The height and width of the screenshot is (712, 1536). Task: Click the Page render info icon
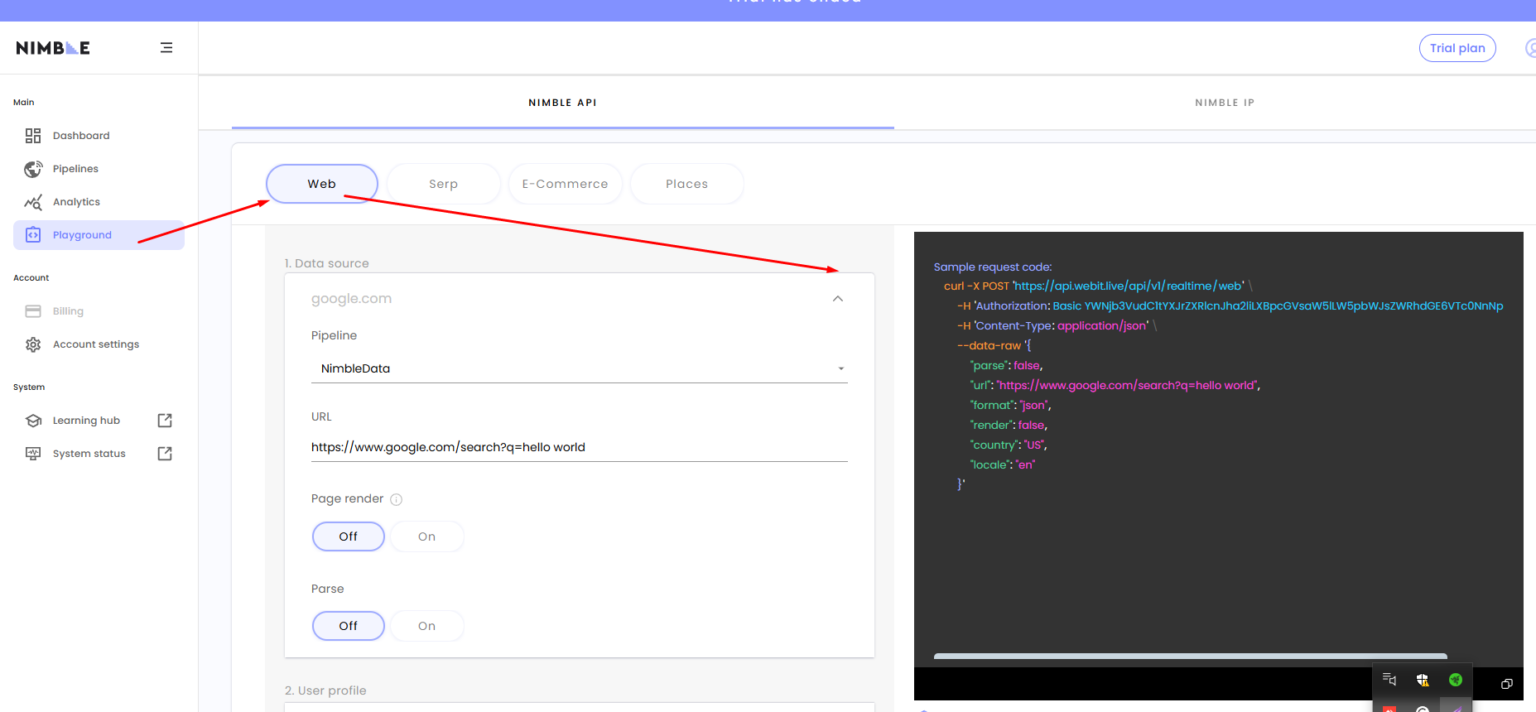[x=396, y=500]
